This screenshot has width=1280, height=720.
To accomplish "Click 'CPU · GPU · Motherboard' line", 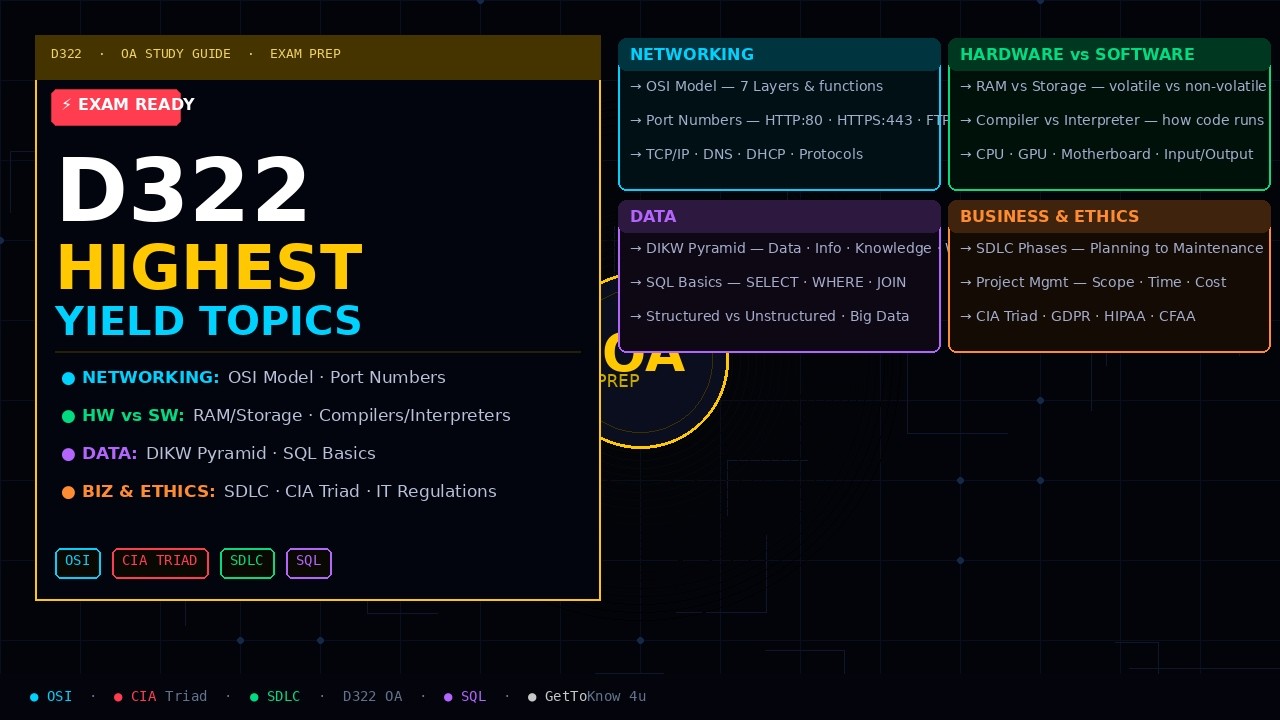I will click(1106, 154).
